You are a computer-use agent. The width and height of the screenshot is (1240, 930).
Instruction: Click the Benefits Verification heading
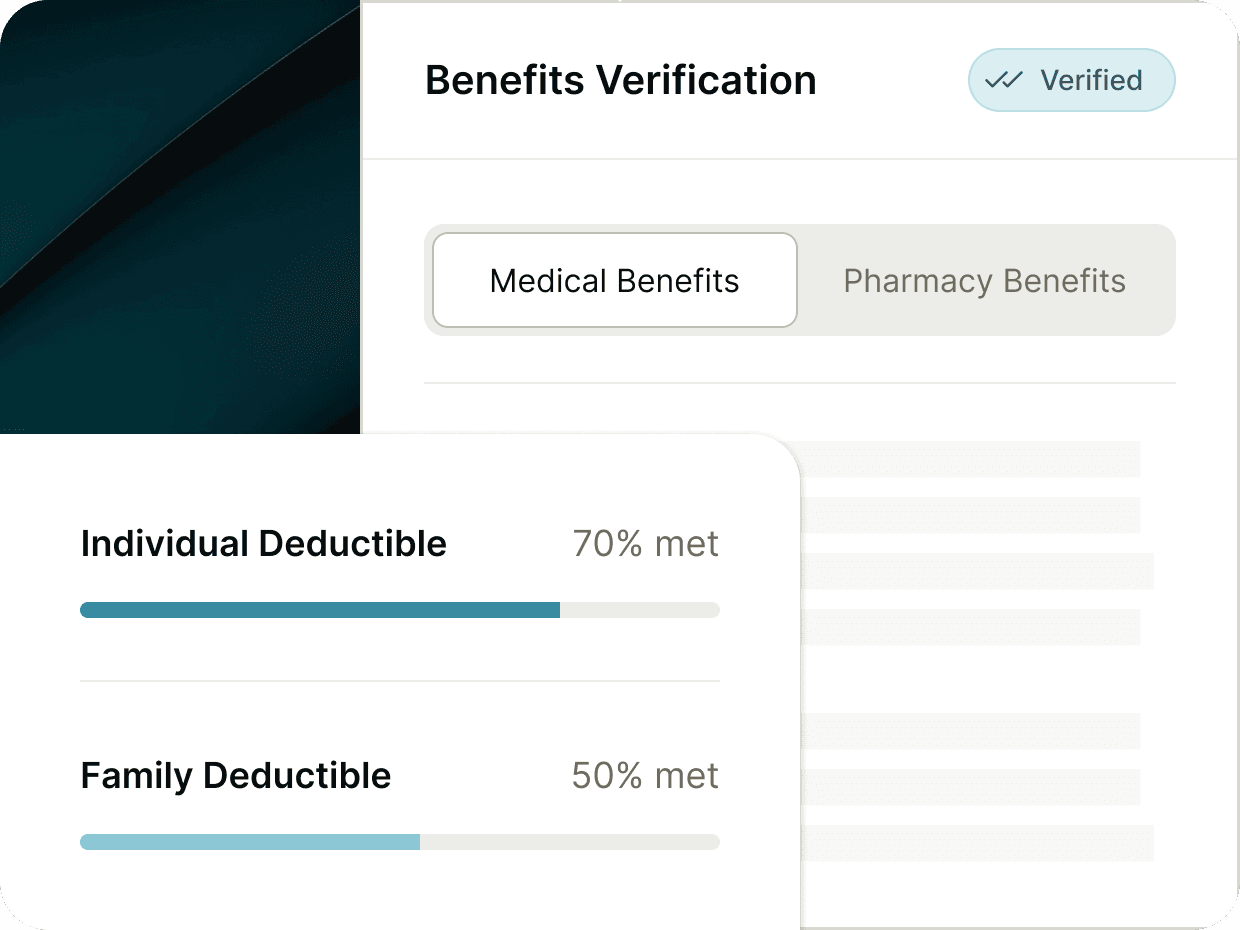[621, 81]
